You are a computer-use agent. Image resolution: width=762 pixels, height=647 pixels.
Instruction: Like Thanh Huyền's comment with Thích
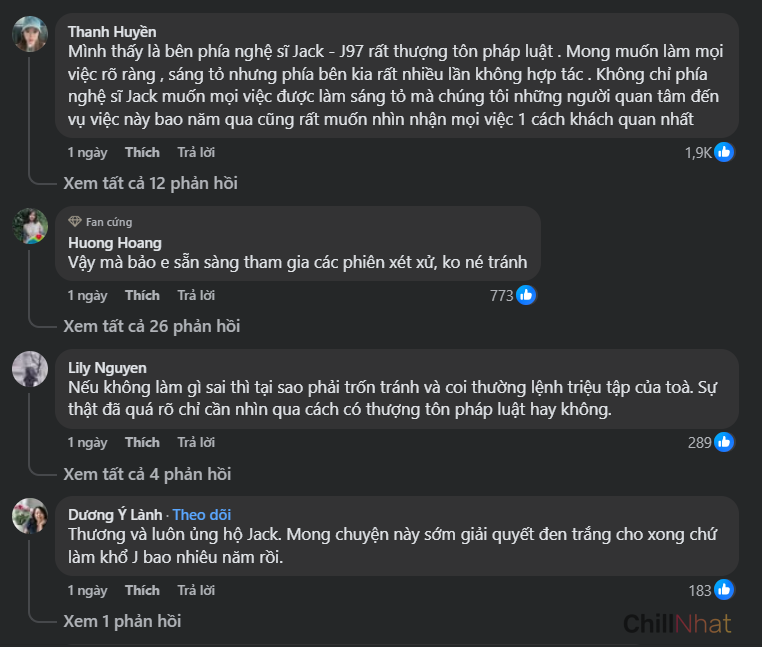pos(142,152)
